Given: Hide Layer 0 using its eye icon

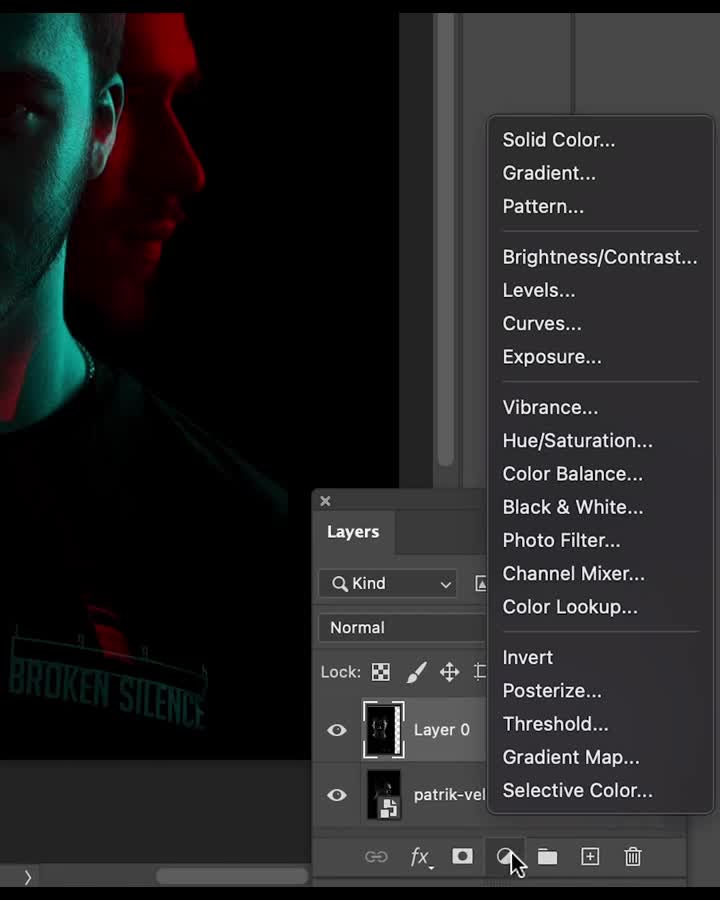Looking at the screenshot, I should pos(337,730).
